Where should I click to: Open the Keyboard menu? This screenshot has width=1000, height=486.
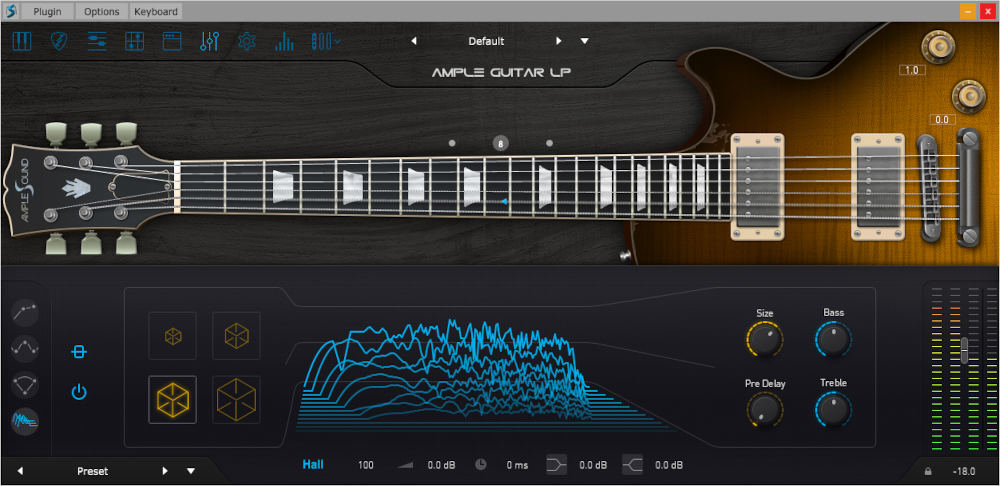(156, 11)
